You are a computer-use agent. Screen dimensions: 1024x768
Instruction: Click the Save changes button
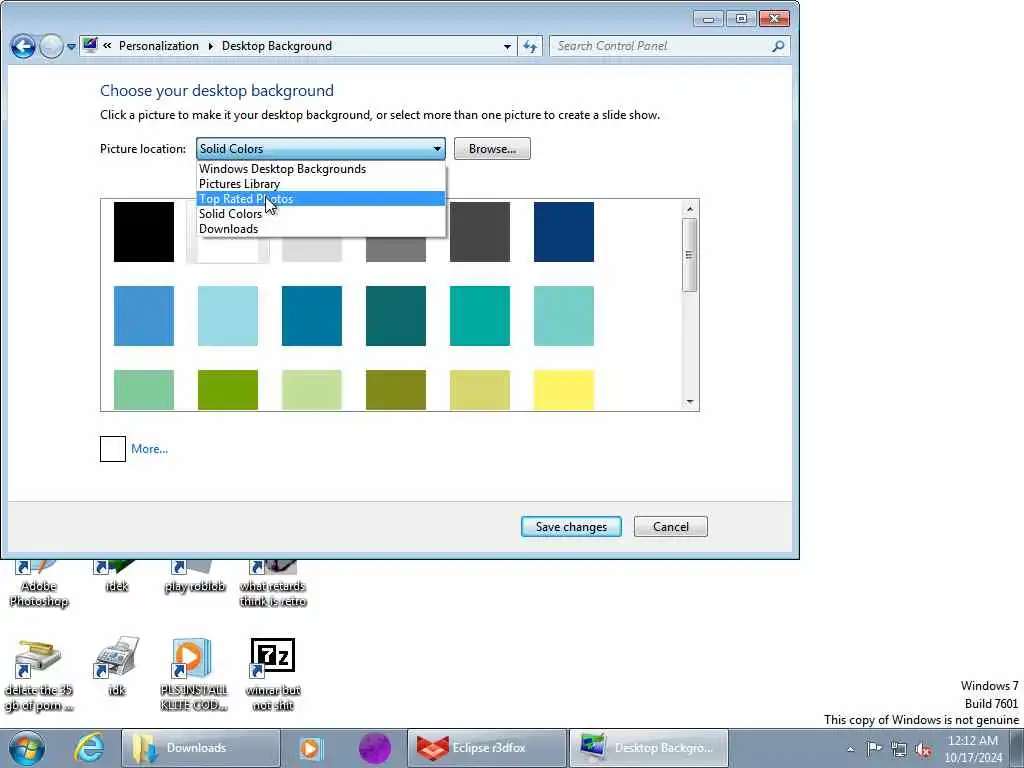(x=571, y=527)
